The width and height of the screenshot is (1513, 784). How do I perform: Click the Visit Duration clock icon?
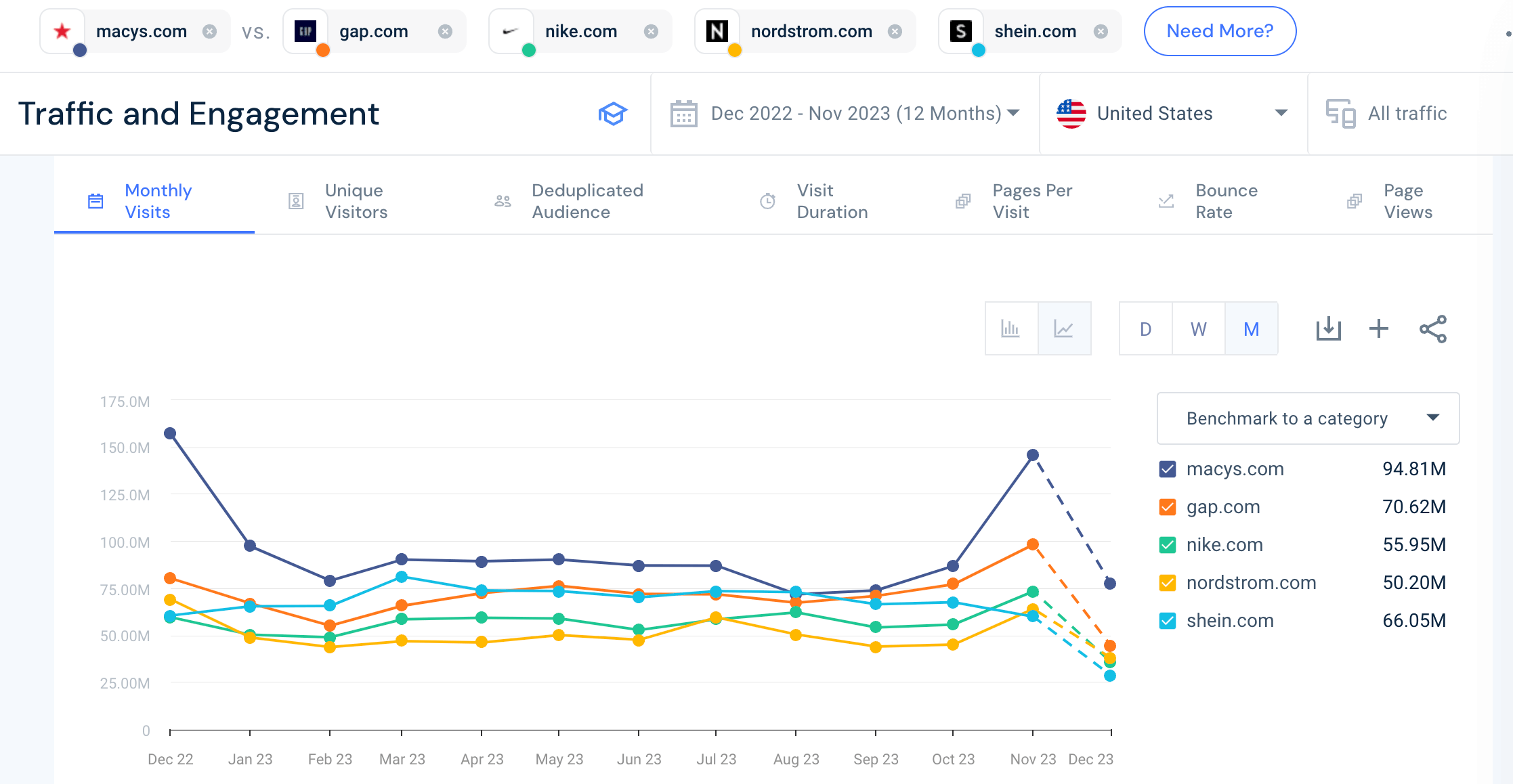[x=767, y=201]
